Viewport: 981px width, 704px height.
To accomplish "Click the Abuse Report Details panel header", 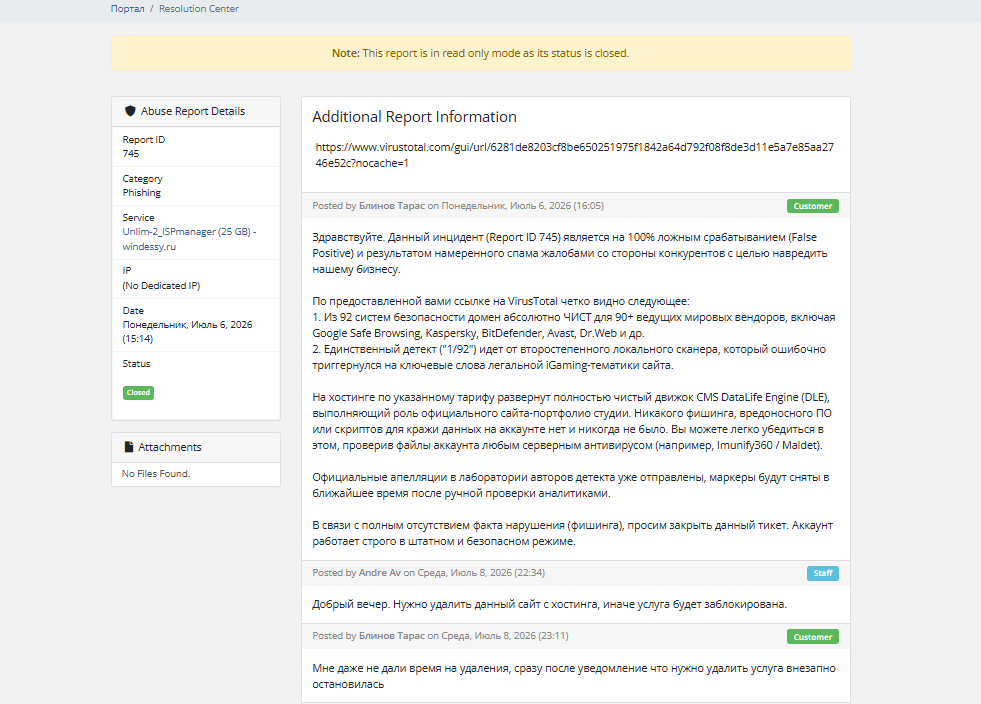I will pyautogui.click(x=196, y=111).
